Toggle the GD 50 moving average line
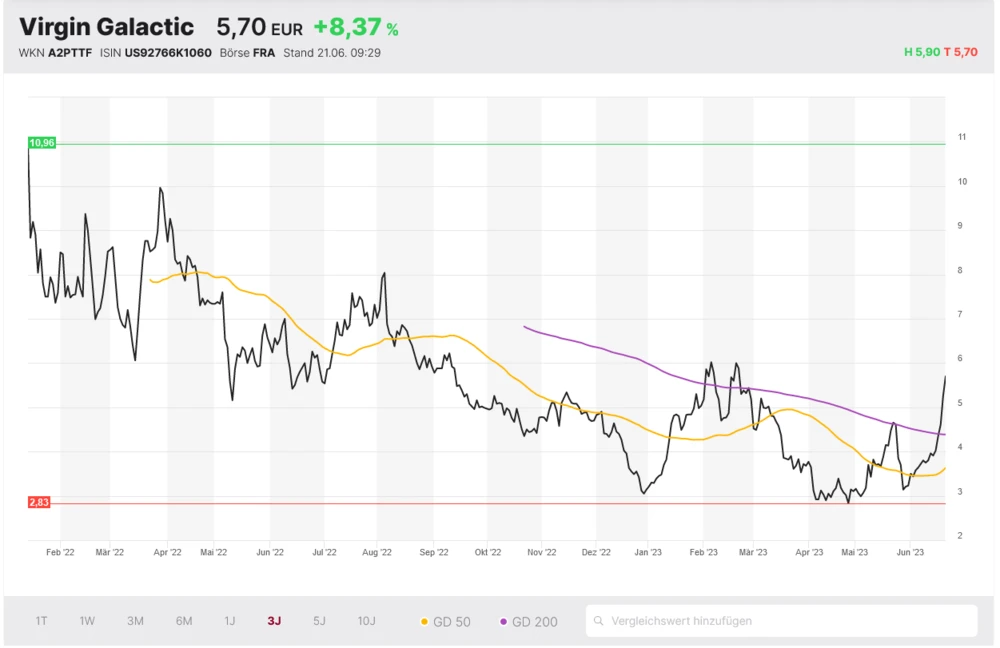Image resolution: width=1000 pixels, height=648 pixels. (x=445, y=621)
